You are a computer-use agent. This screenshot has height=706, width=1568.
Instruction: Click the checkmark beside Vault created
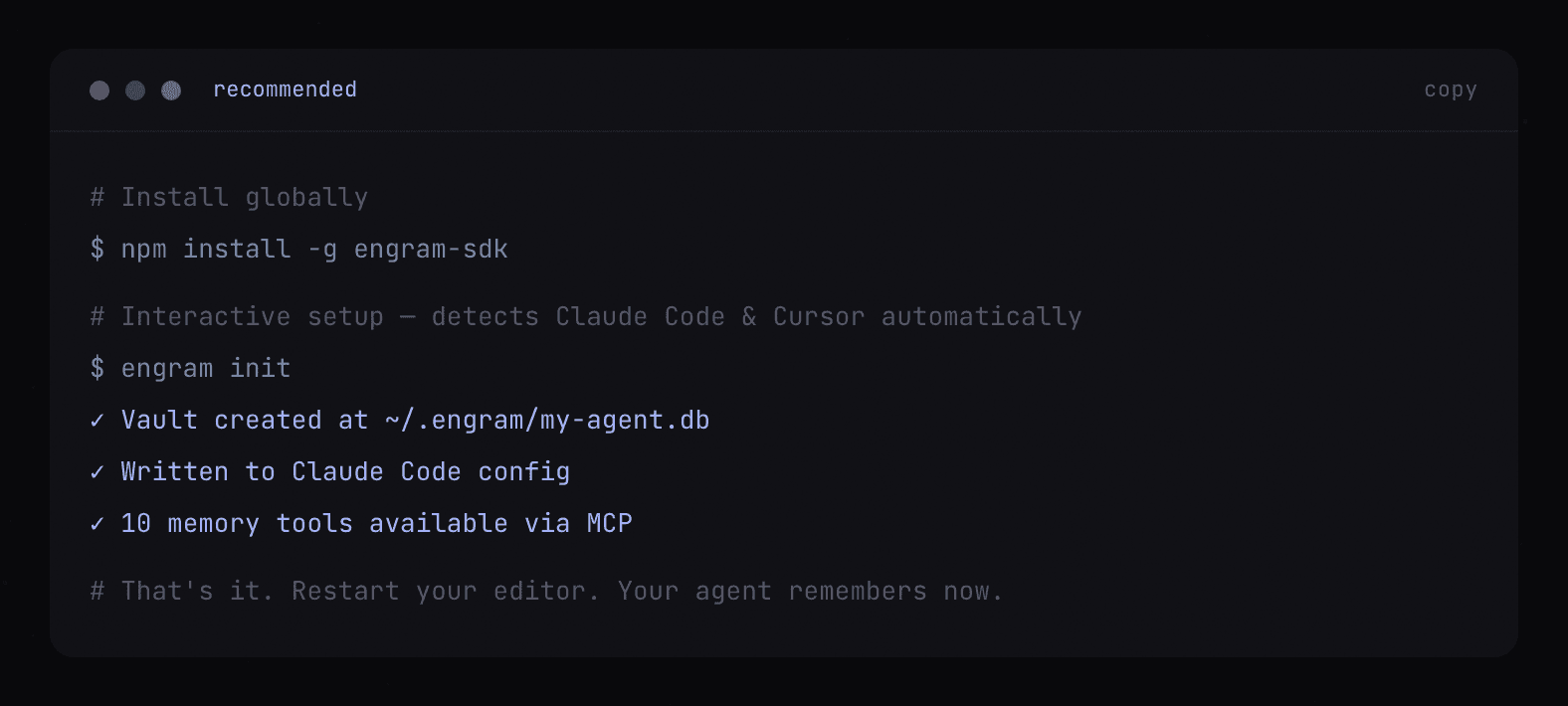(x=98, y=421)
